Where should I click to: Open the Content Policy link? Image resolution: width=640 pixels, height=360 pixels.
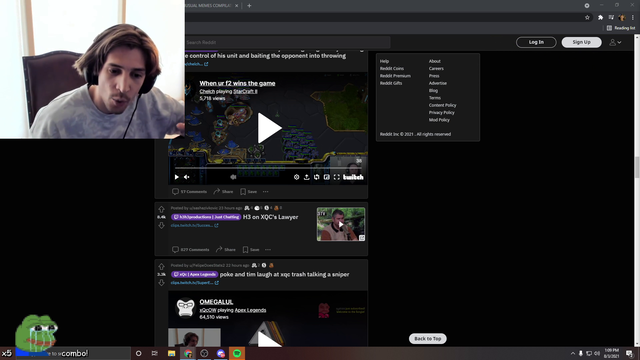[442, 105]
